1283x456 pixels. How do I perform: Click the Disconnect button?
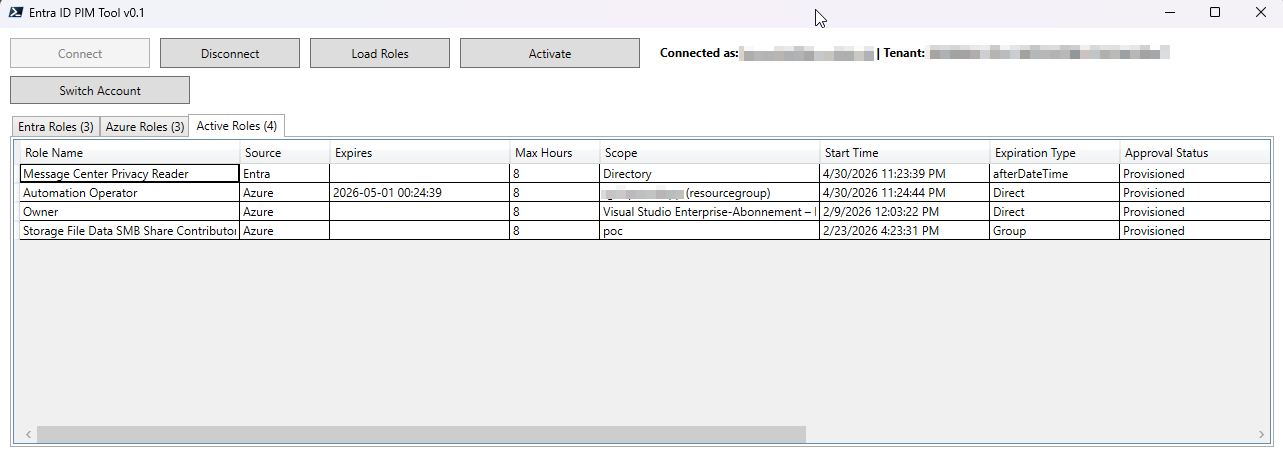tap(230, 53)
